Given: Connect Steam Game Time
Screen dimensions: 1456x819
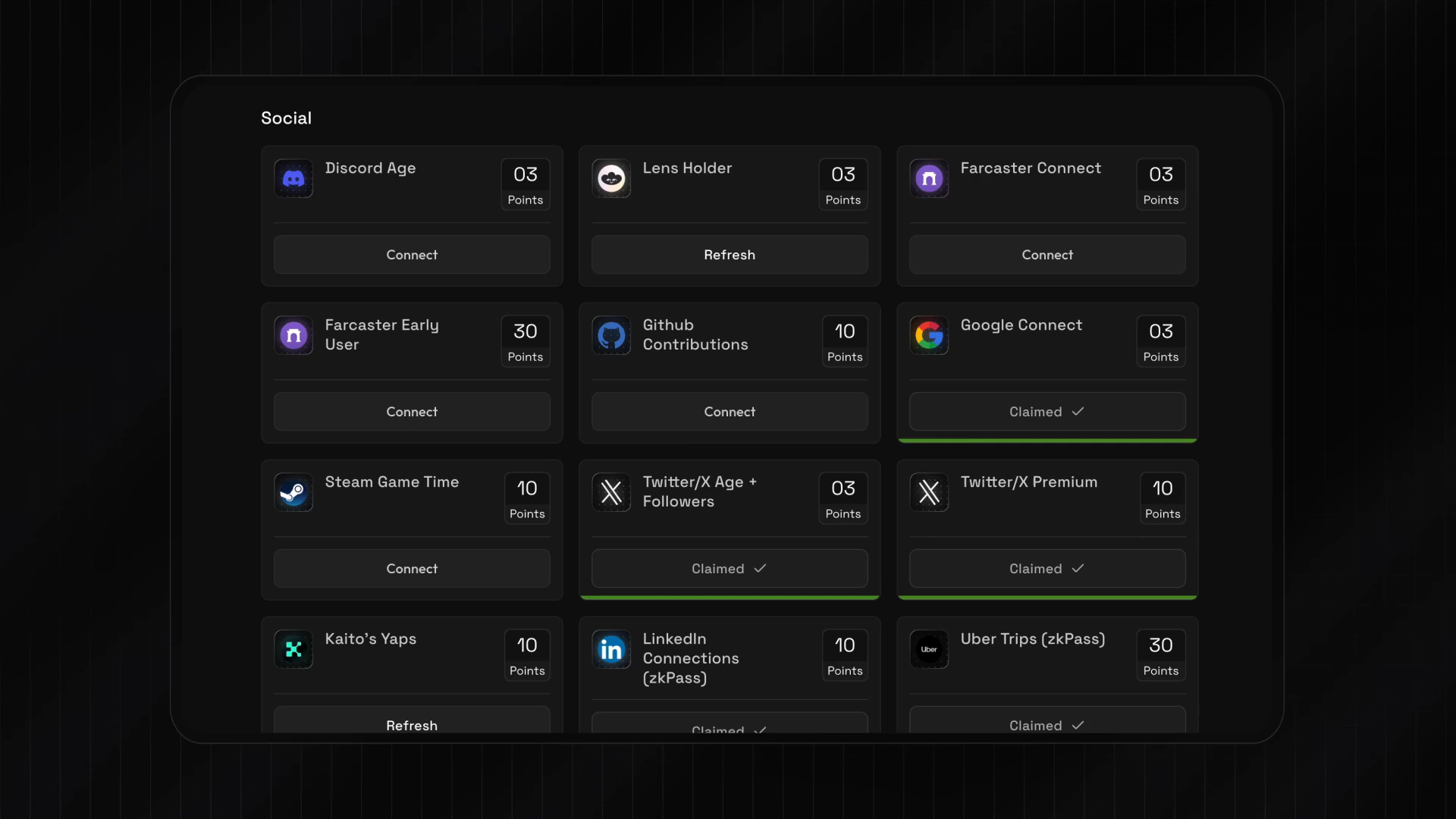Looking at the screenshot, I should pyautogui.click(x=412, y=569).
